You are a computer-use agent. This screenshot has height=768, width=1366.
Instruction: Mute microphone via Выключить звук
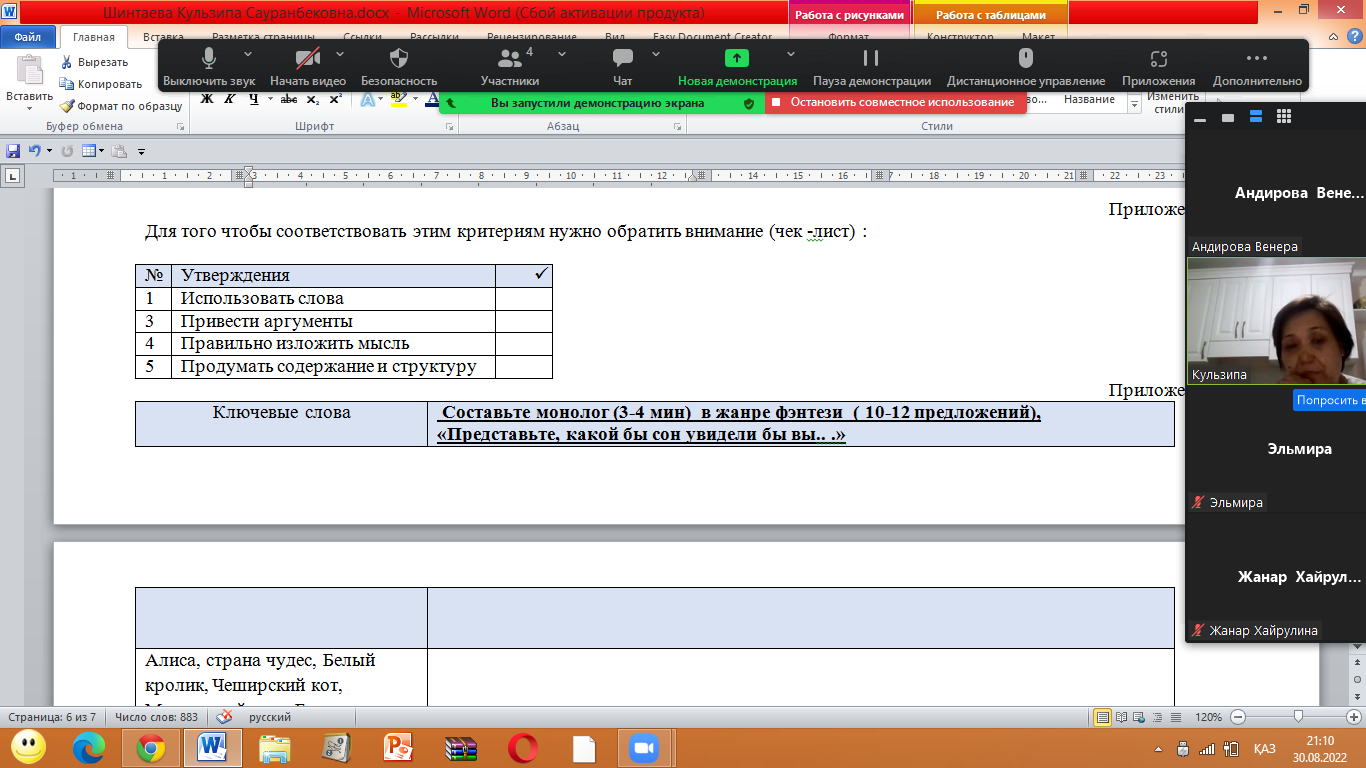pyautogui.click(x=209, y=66)
